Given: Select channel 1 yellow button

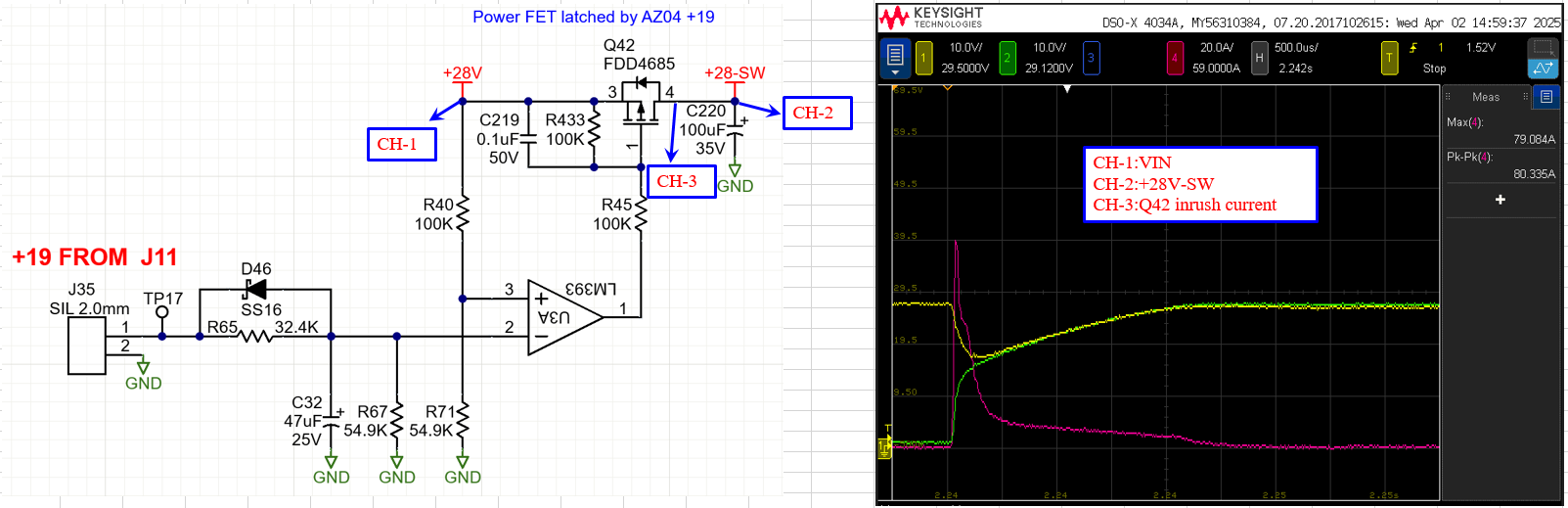Looking at the screenshot, I should tap(923, 58).
